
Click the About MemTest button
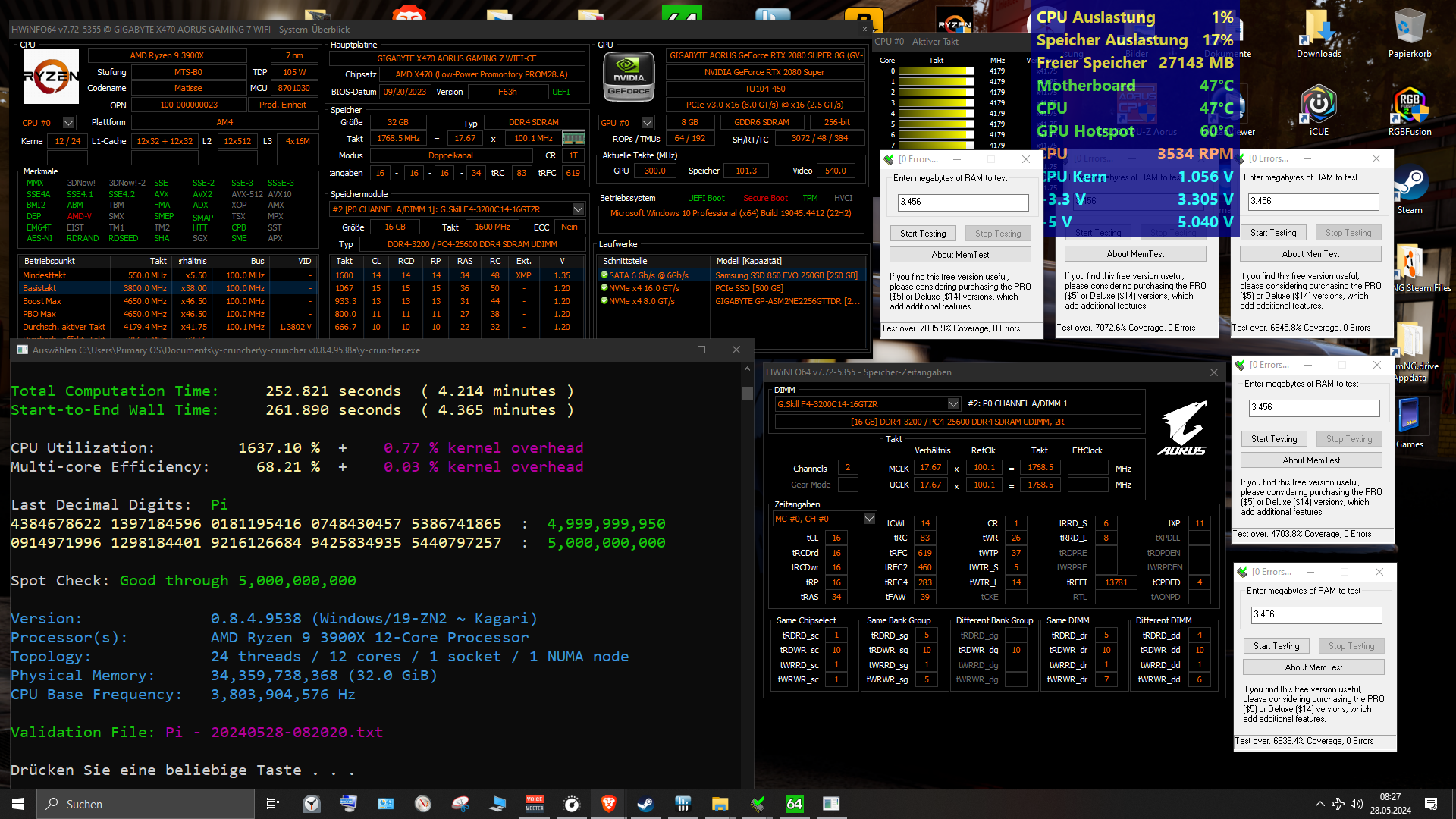[x=960, y=254]
